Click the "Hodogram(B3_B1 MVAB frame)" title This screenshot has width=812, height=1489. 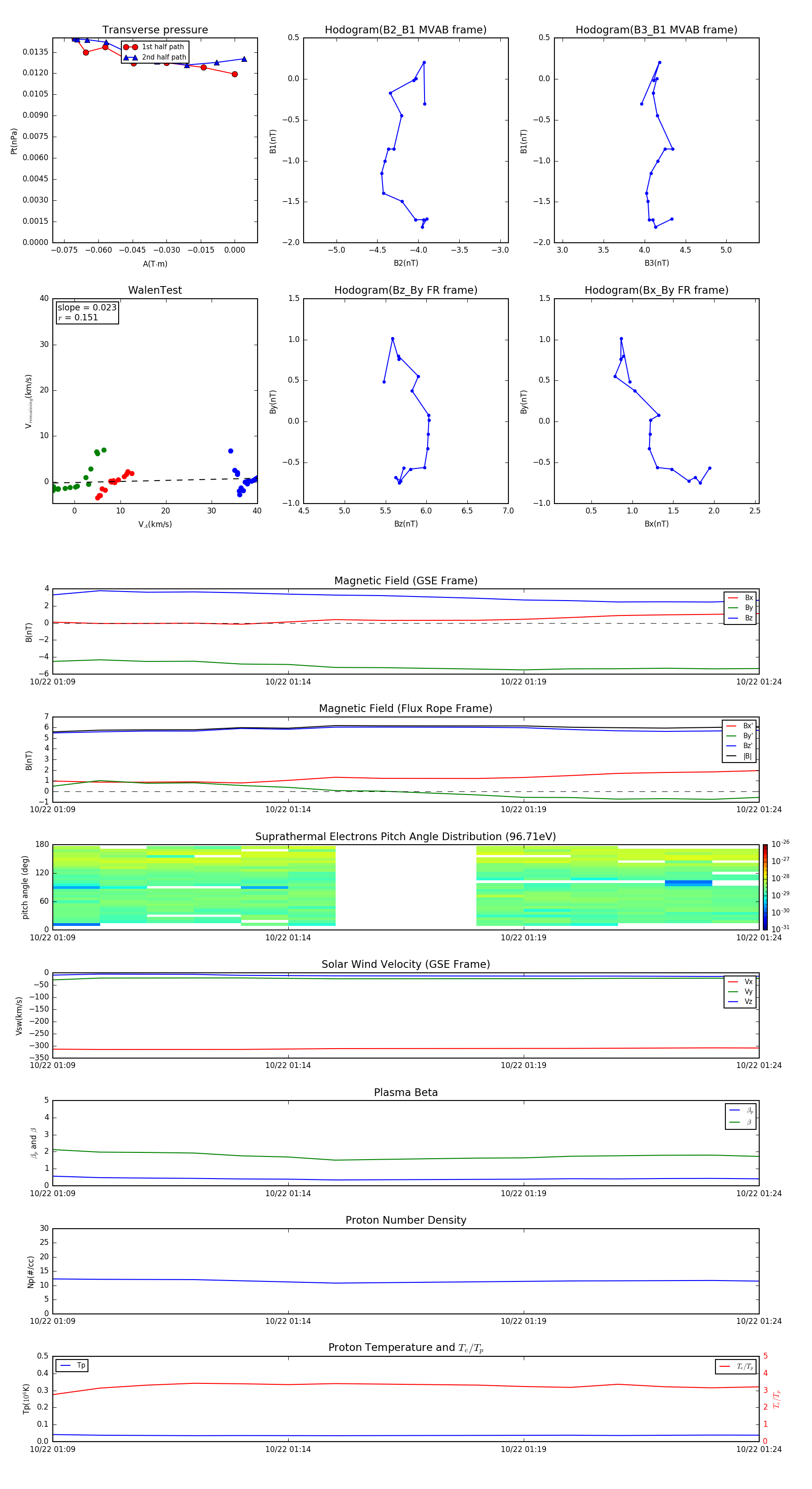[x=656, y=30]
